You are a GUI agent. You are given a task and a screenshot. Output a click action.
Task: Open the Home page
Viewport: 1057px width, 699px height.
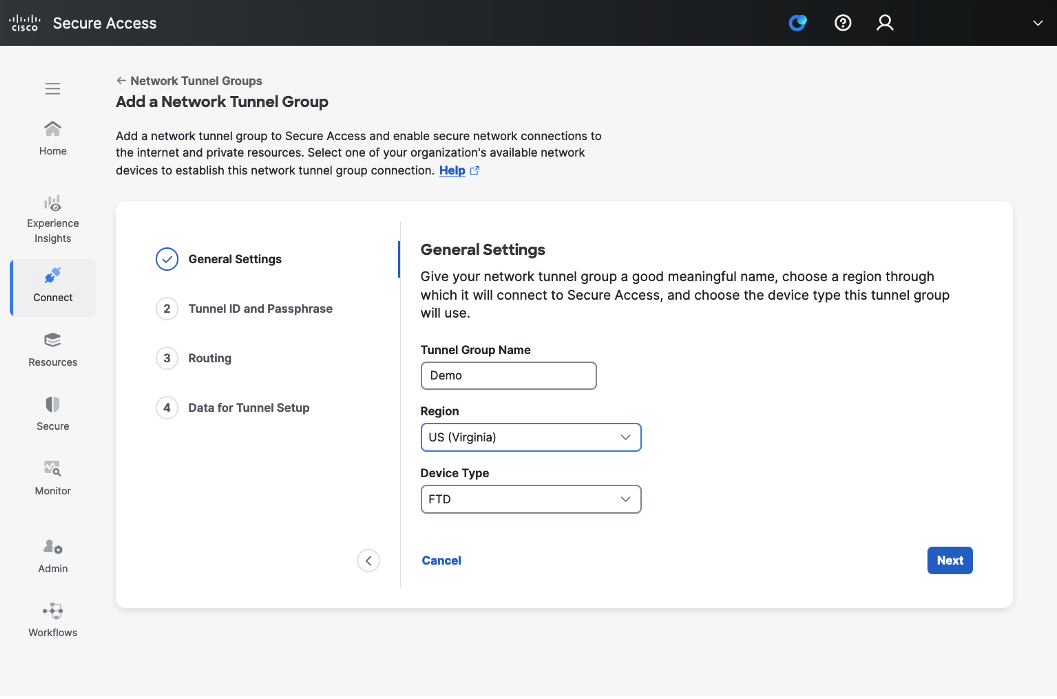52,137
